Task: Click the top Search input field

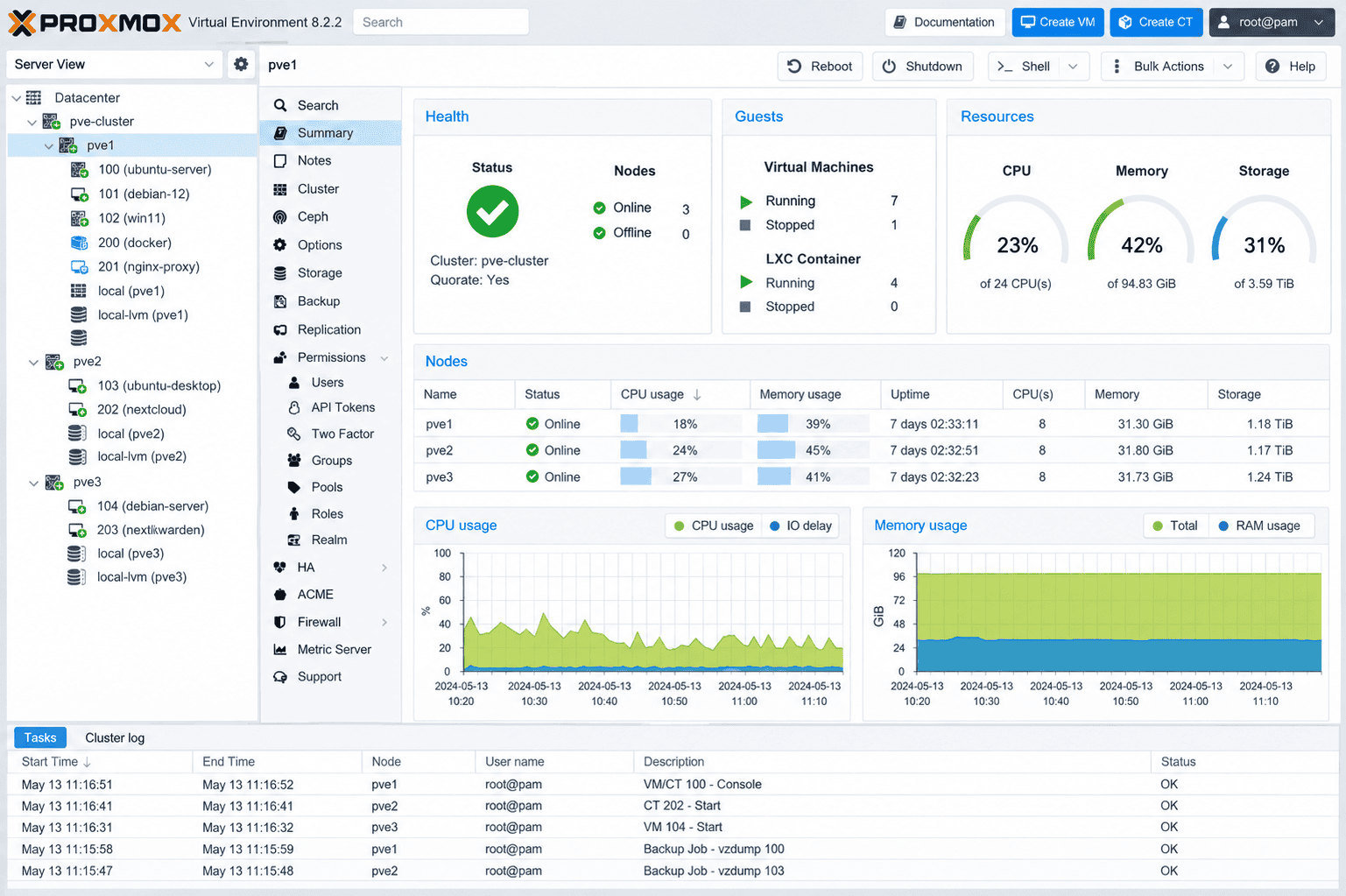Action: [440, 23]
